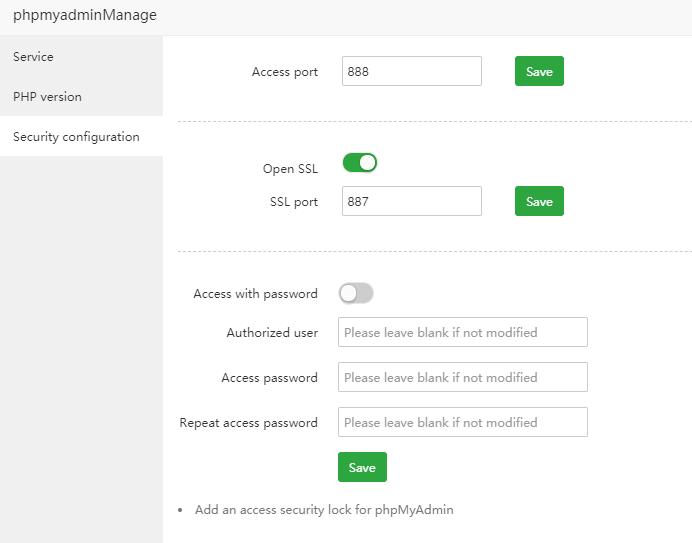
Task: Click into the Authorized user field
Action: (x=462, y=332)
